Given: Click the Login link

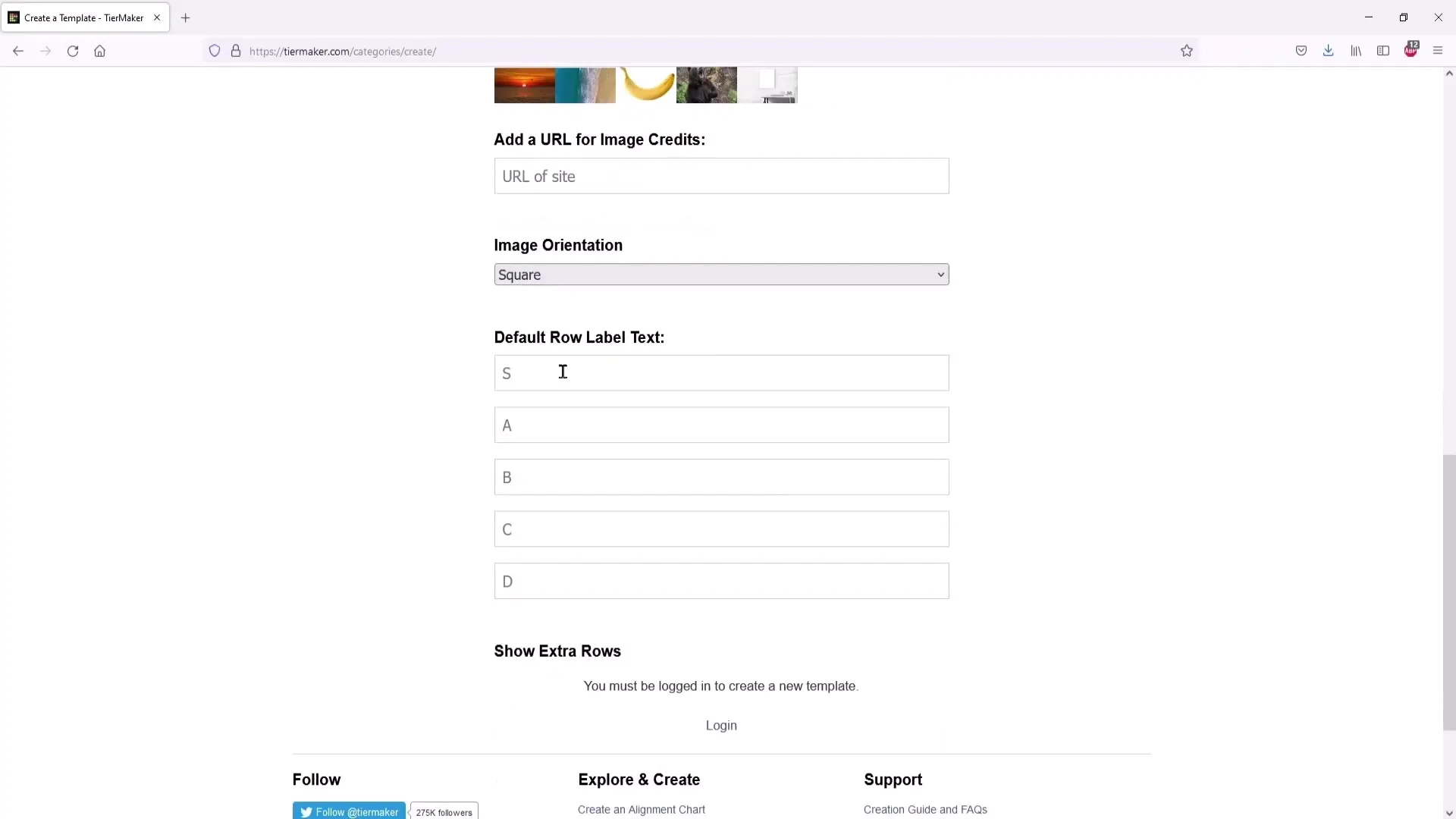Looking at the screenshot, I should (x=721, y=725).
